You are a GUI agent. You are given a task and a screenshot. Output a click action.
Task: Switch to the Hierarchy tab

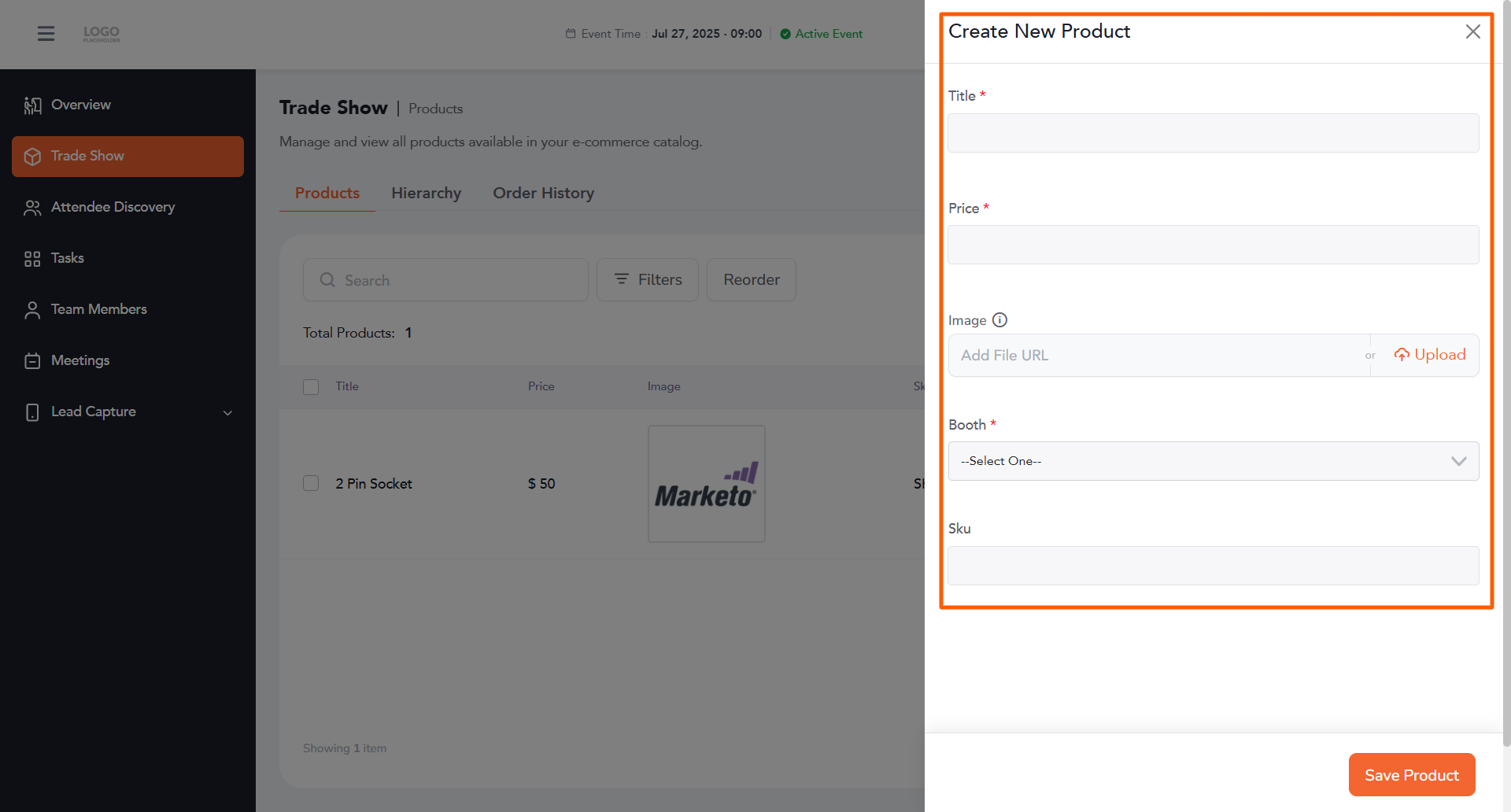click(427, 193)
